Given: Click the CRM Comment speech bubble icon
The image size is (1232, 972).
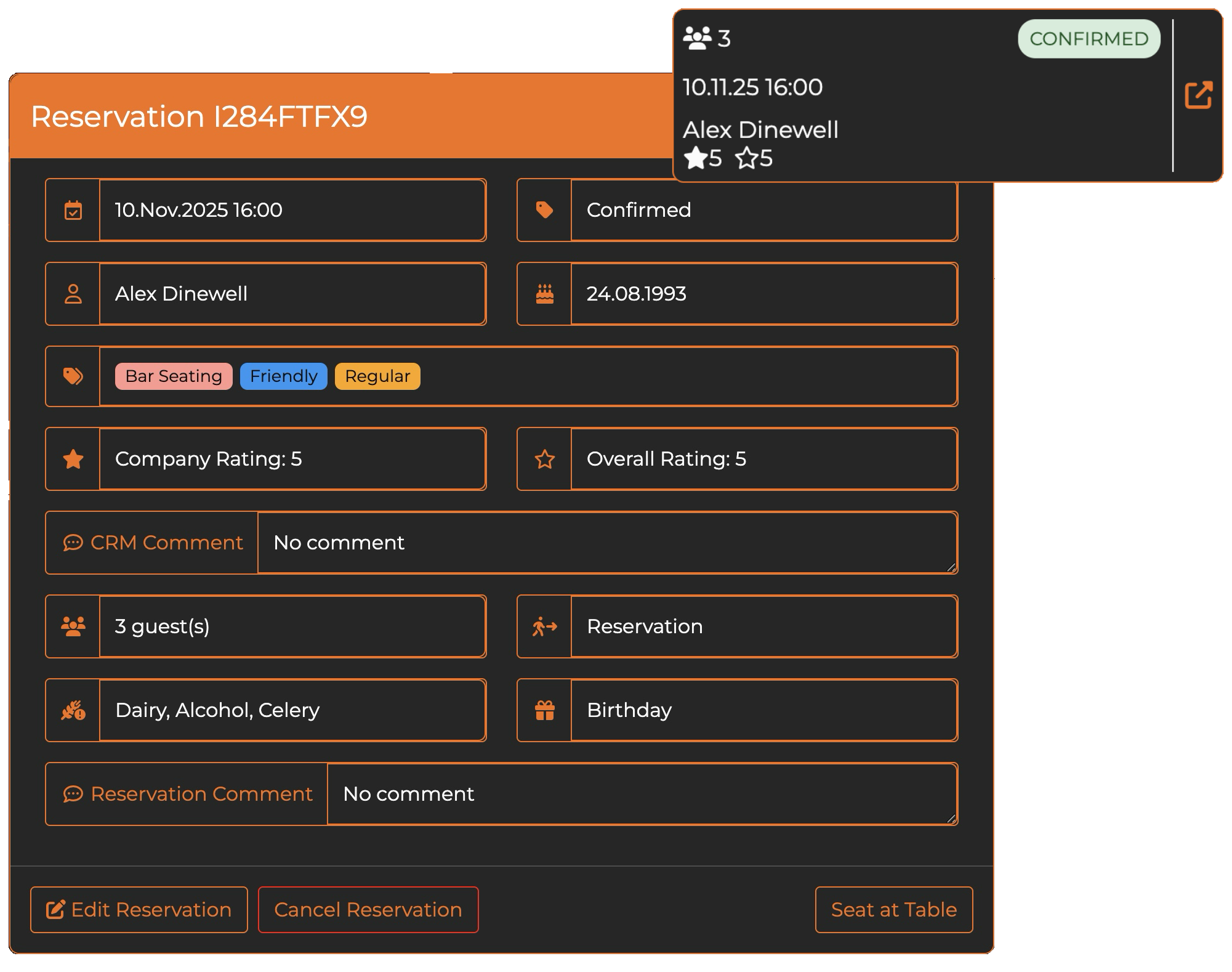Looking at the screenshot, I should point(73,543).
